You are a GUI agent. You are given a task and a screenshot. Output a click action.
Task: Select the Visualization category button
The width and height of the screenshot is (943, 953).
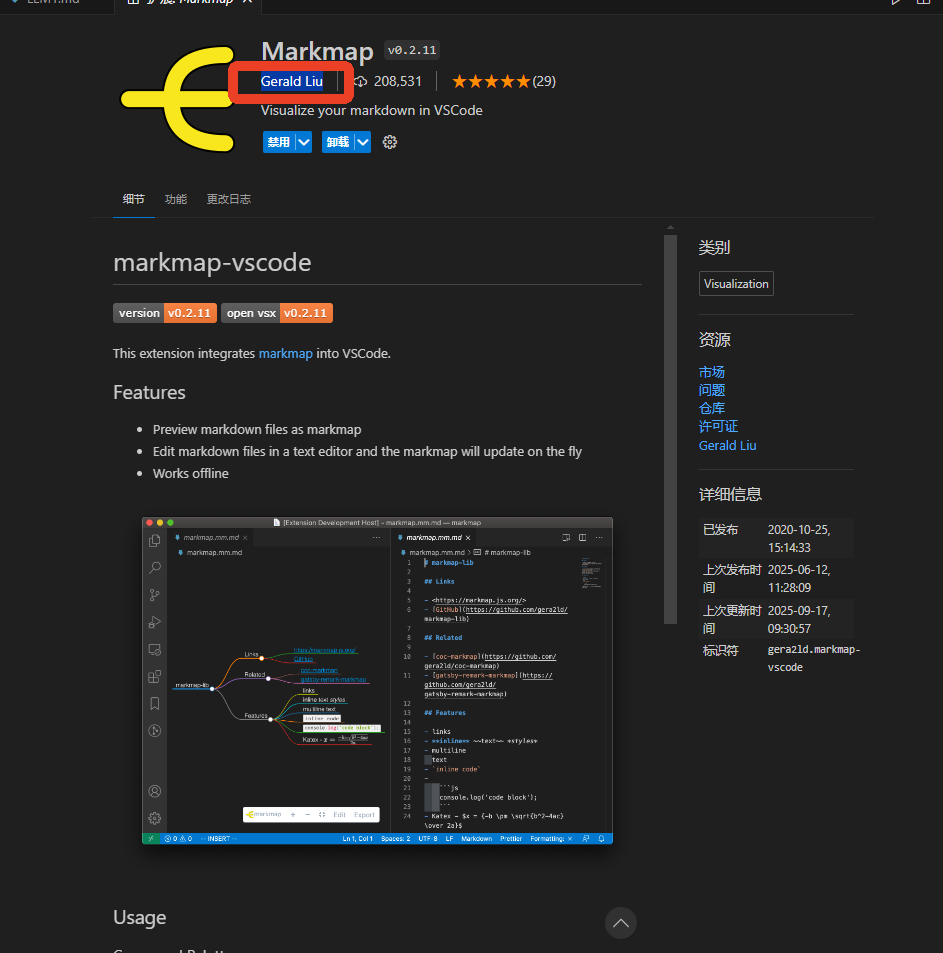click(736, 283)
